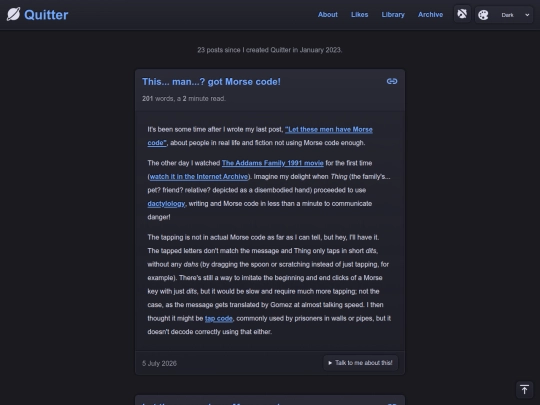Click the '5 July 2026' post date
The image size is (540, 405).
click(x=159, y=363)
